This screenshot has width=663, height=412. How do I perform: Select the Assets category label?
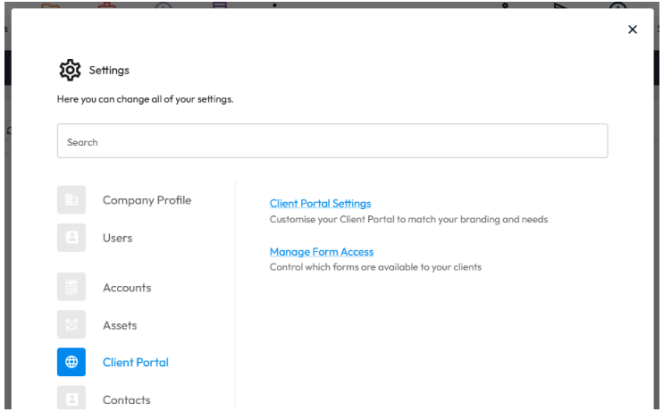[x=120, y=325]
